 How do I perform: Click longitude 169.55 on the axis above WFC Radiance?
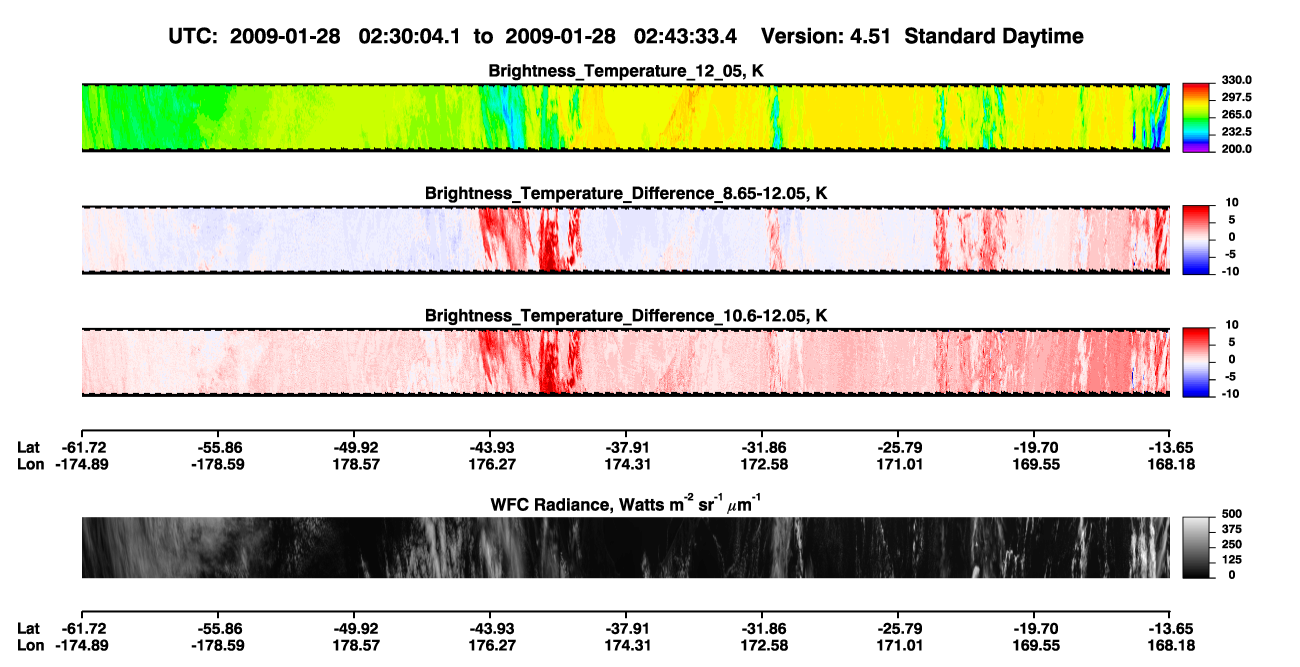(1034, 464)
